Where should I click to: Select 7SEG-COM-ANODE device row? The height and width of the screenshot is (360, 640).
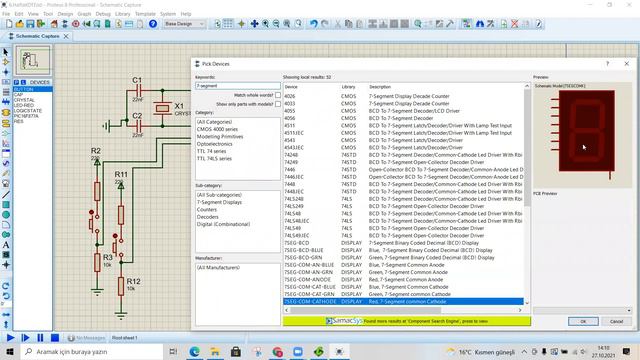pyautogui.click(x=403, y=280)
